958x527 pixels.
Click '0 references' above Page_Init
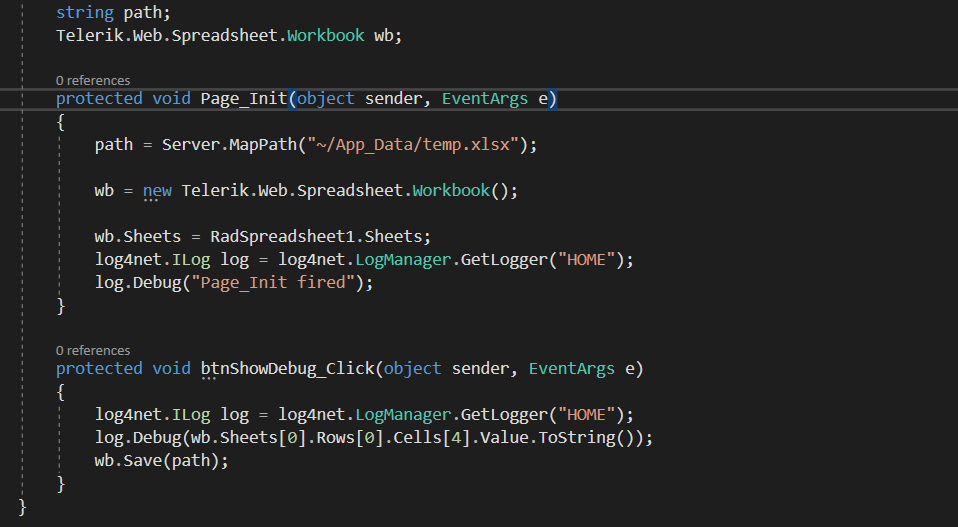coord(93,81)
